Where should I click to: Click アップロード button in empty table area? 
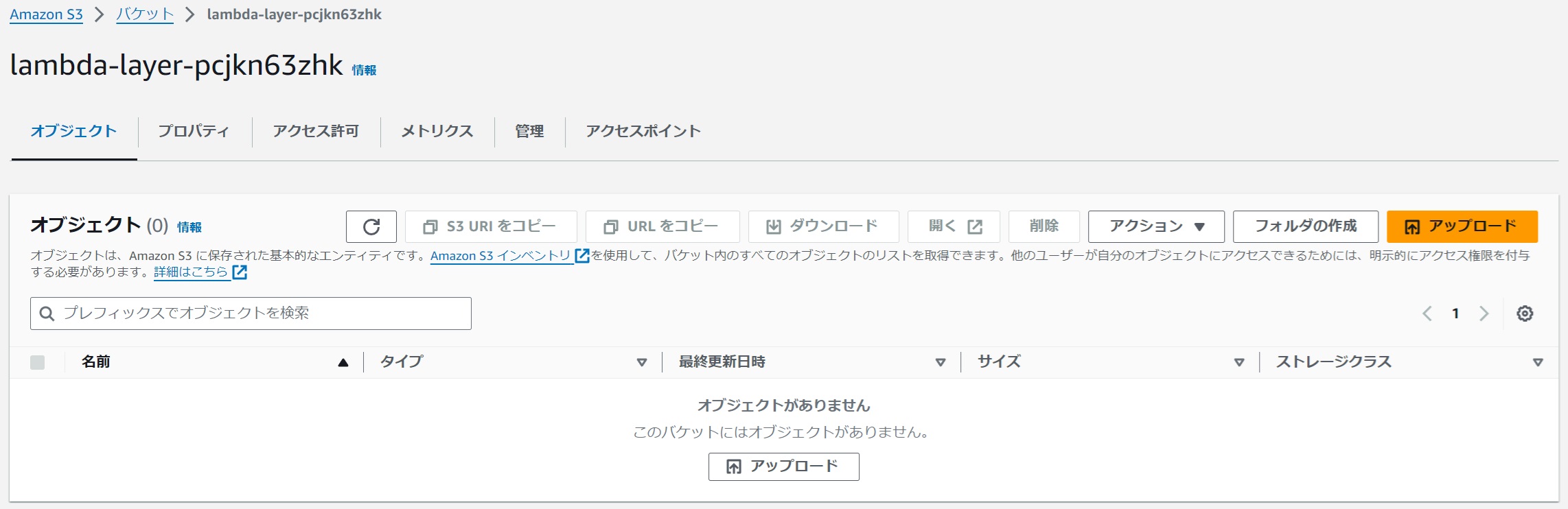tap(783, 466)
